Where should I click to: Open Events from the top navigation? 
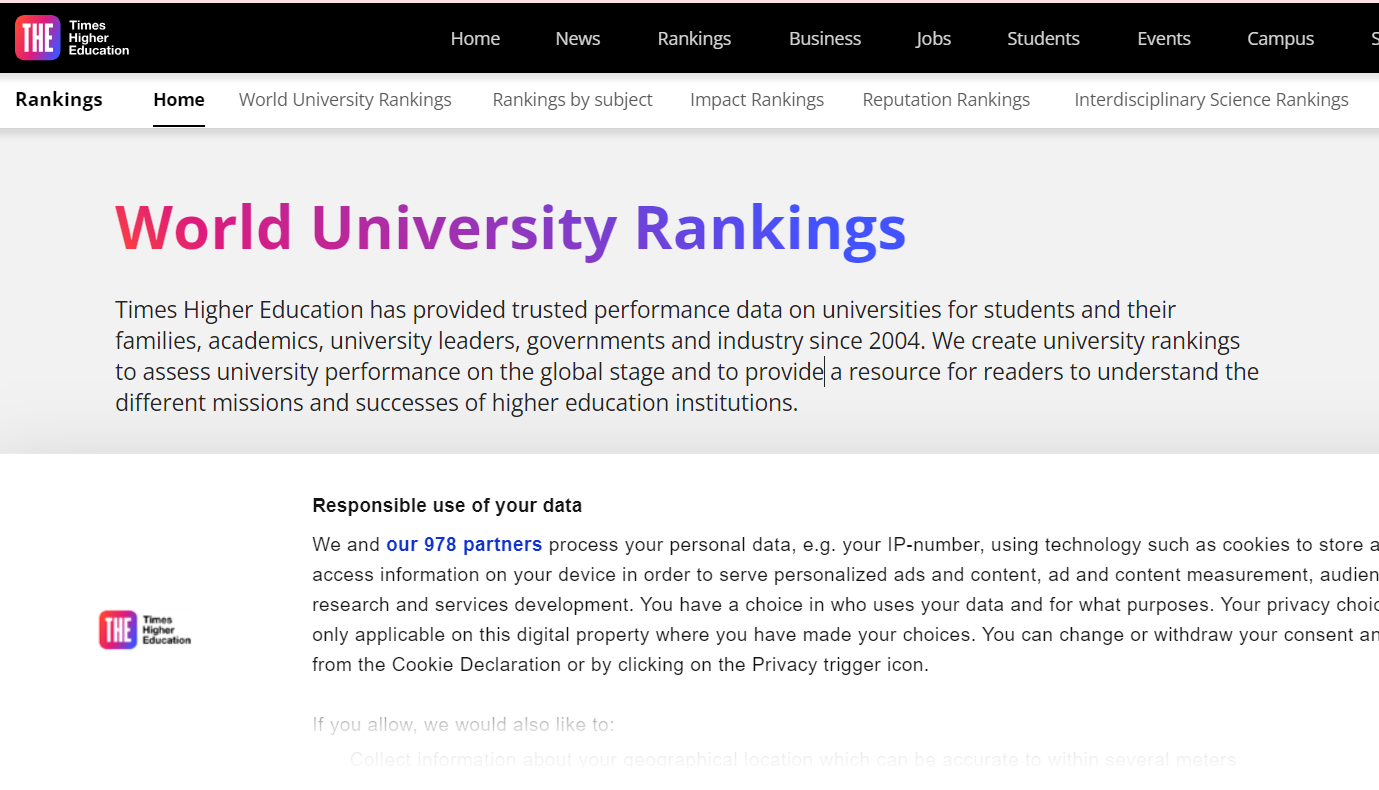pos(1164,39)
